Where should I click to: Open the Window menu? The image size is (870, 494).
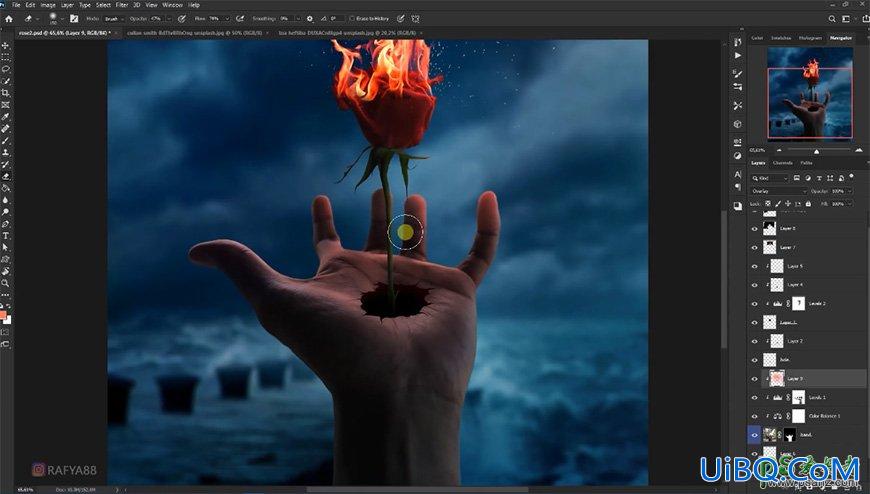pyautogui.click(x=172, y=4)
